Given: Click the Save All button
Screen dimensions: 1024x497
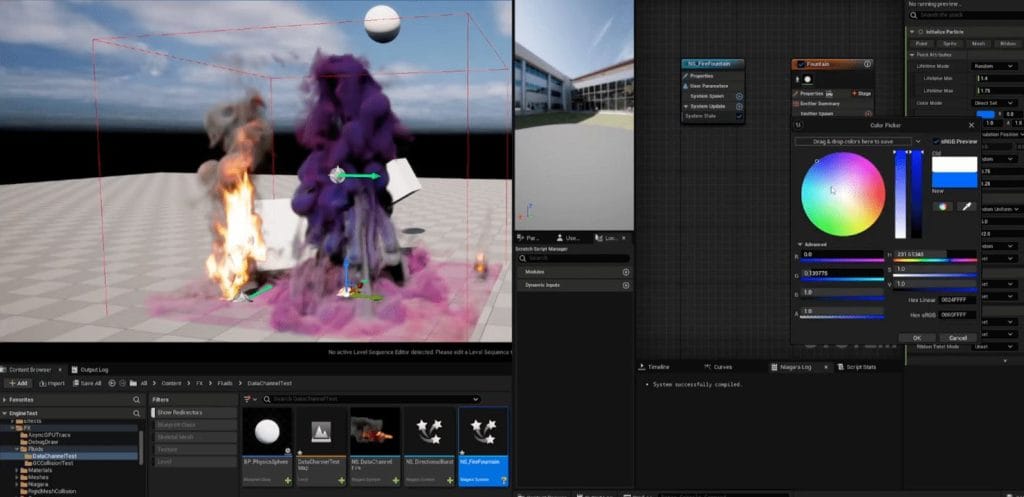Looking at the screenshot, I should pyautogui.click(x=86, y=383).
